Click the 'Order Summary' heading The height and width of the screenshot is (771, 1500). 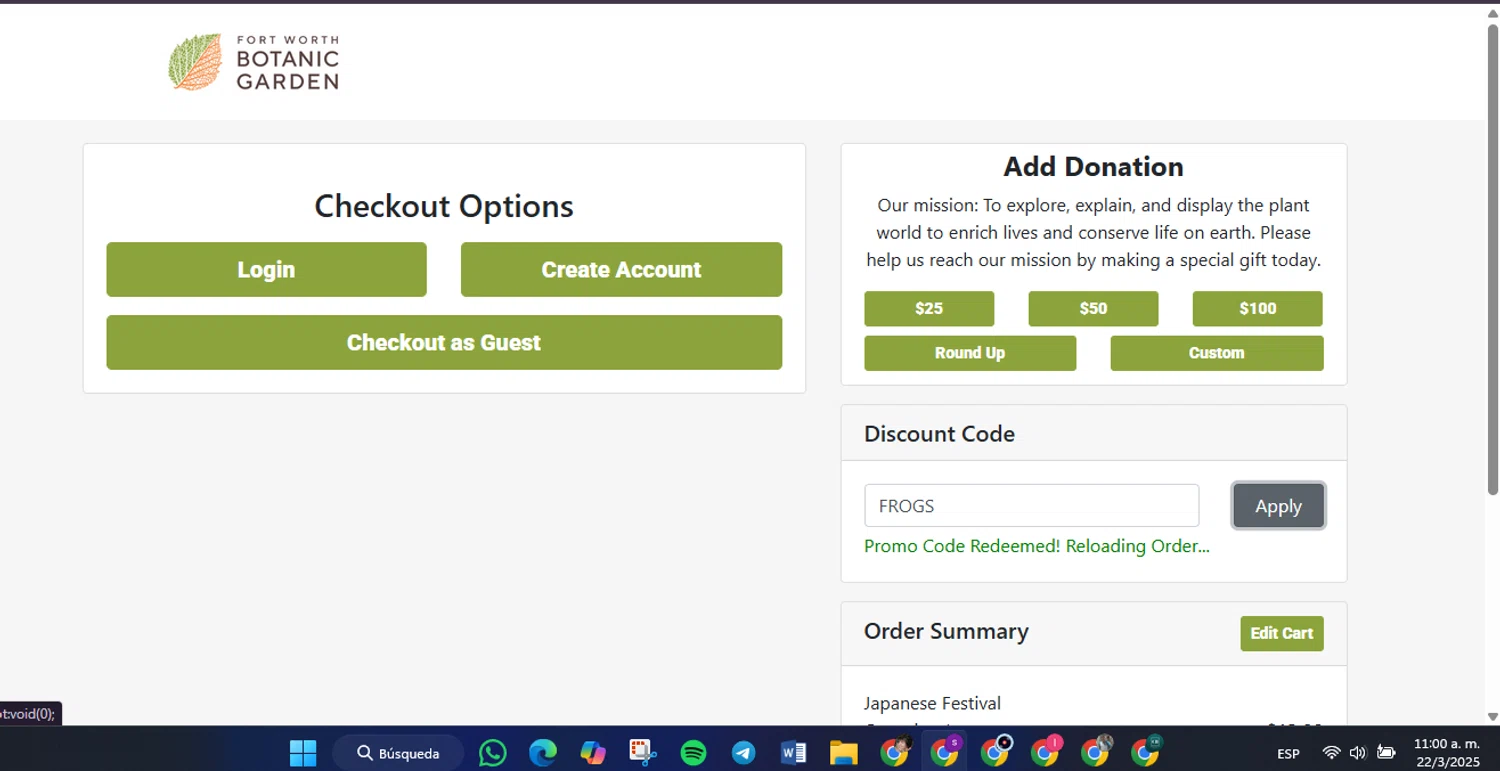(x=946, y=631)
